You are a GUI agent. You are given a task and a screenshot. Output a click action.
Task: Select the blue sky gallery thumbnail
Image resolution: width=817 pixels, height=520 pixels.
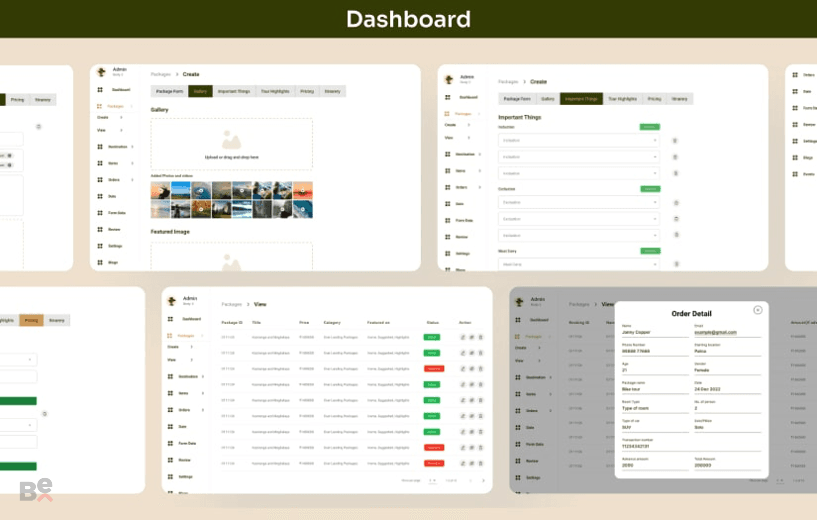tap(181, 190)
